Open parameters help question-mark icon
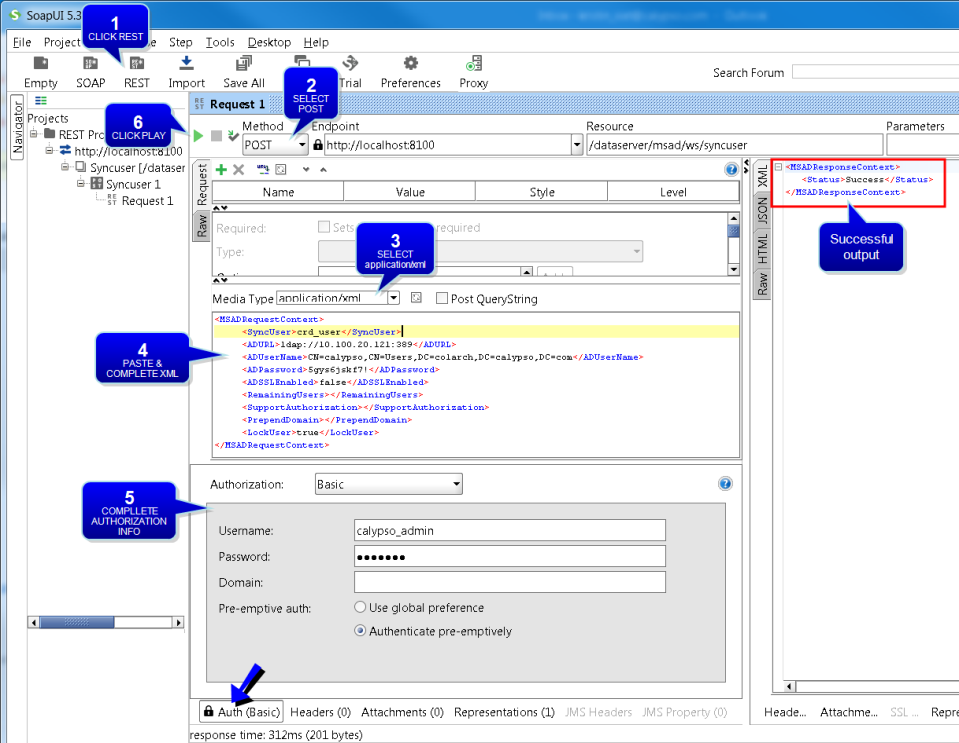Viewport: 959px width, 743px height. pos(731,169)
